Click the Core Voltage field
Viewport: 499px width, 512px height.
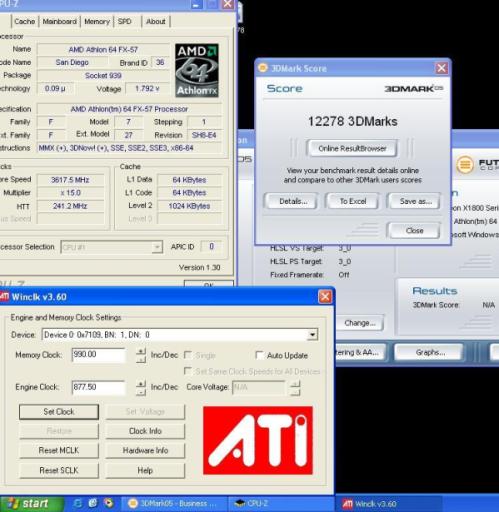[x=259, y=387]
